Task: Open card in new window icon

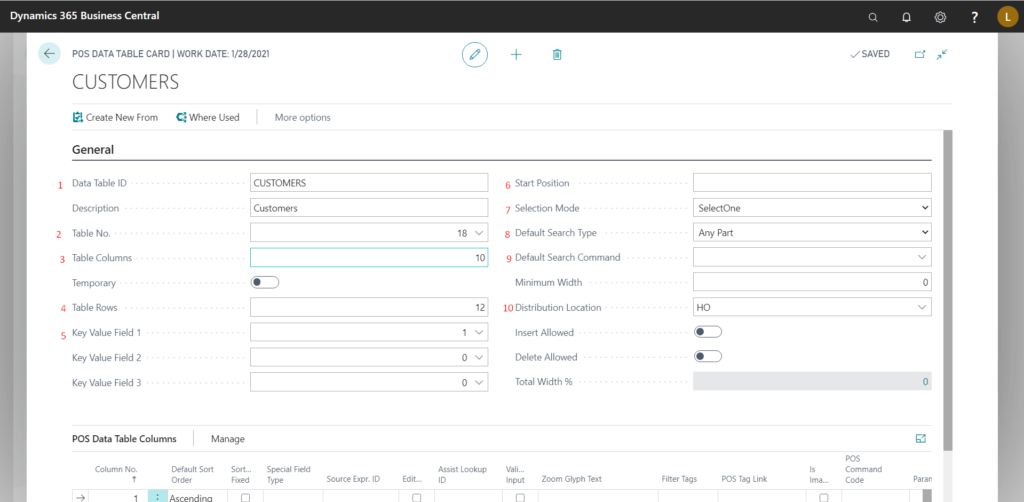Action: pos(920,54)
